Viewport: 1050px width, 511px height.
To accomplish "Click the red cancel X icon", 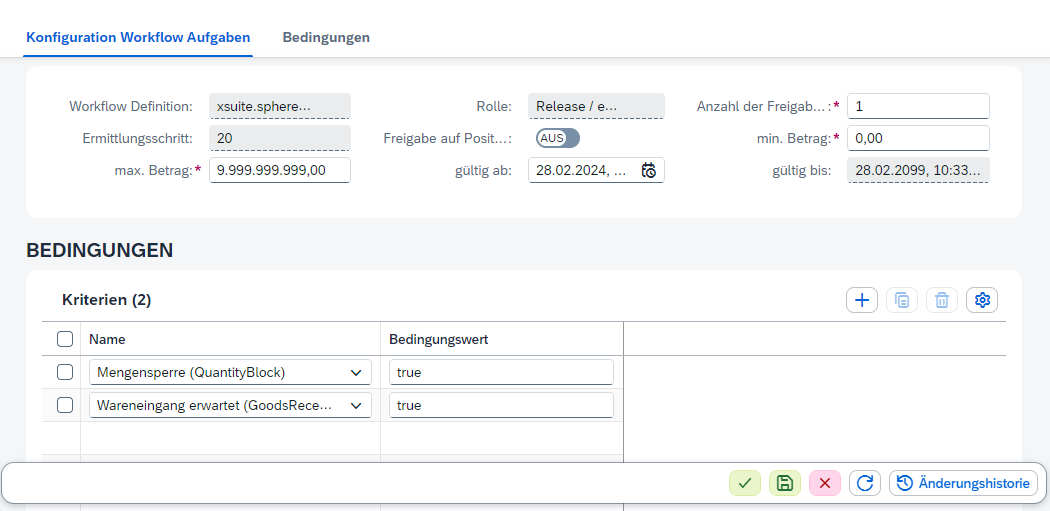I will coord(825,483).
